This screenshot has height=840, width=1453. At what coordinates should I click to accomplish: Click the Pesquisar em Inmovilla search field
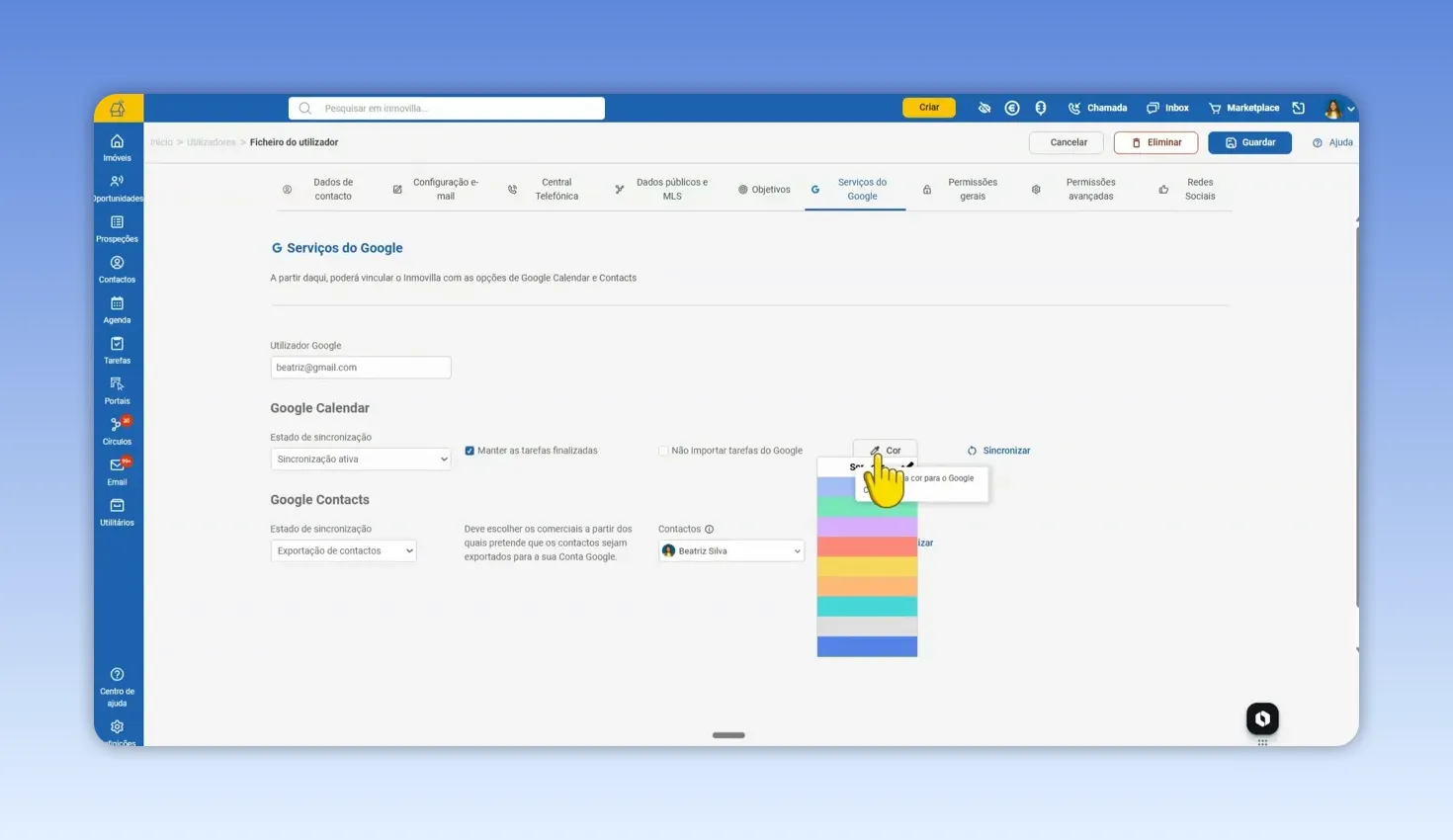coord(447,109)
